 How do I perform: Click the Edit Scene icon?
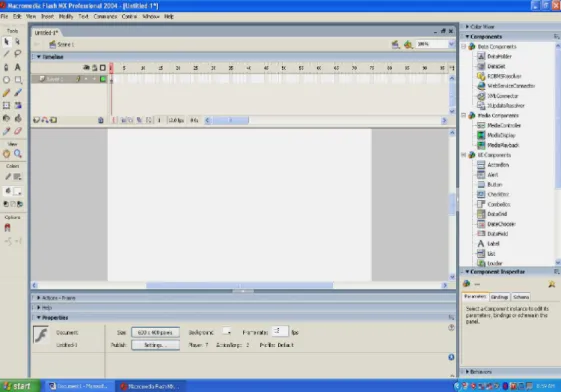click(395, 44)
